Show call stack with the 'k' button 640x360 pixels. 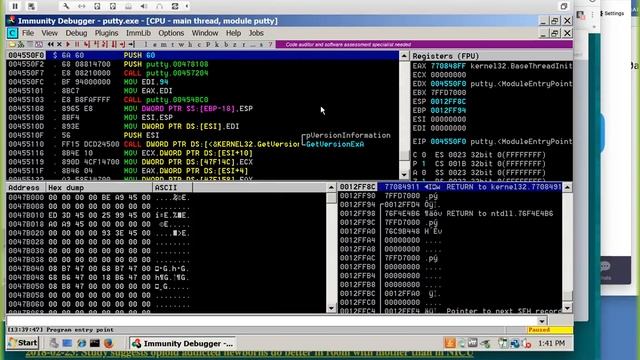216,44
